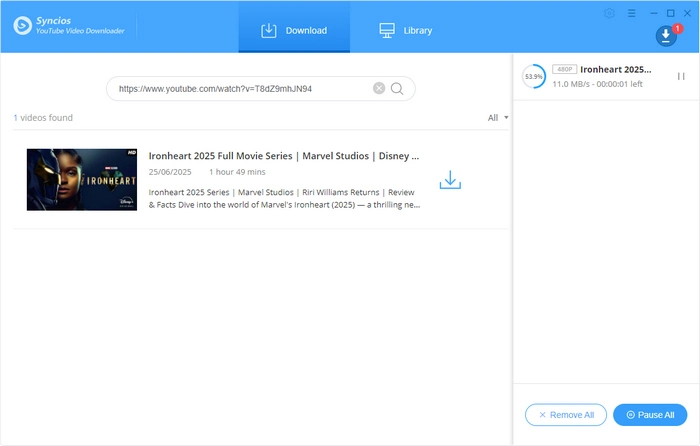Toggle the download queue panel button
The height and width of the screenshot is (446, 700).
(x=666, y=35)
